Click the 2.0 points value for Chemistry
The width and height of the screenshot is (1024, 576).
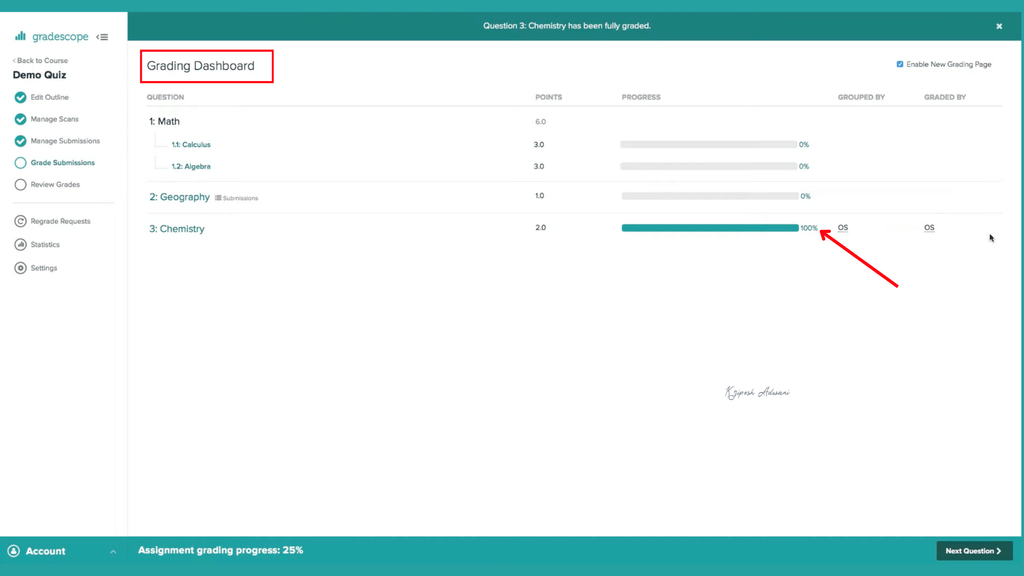(540, 228)
